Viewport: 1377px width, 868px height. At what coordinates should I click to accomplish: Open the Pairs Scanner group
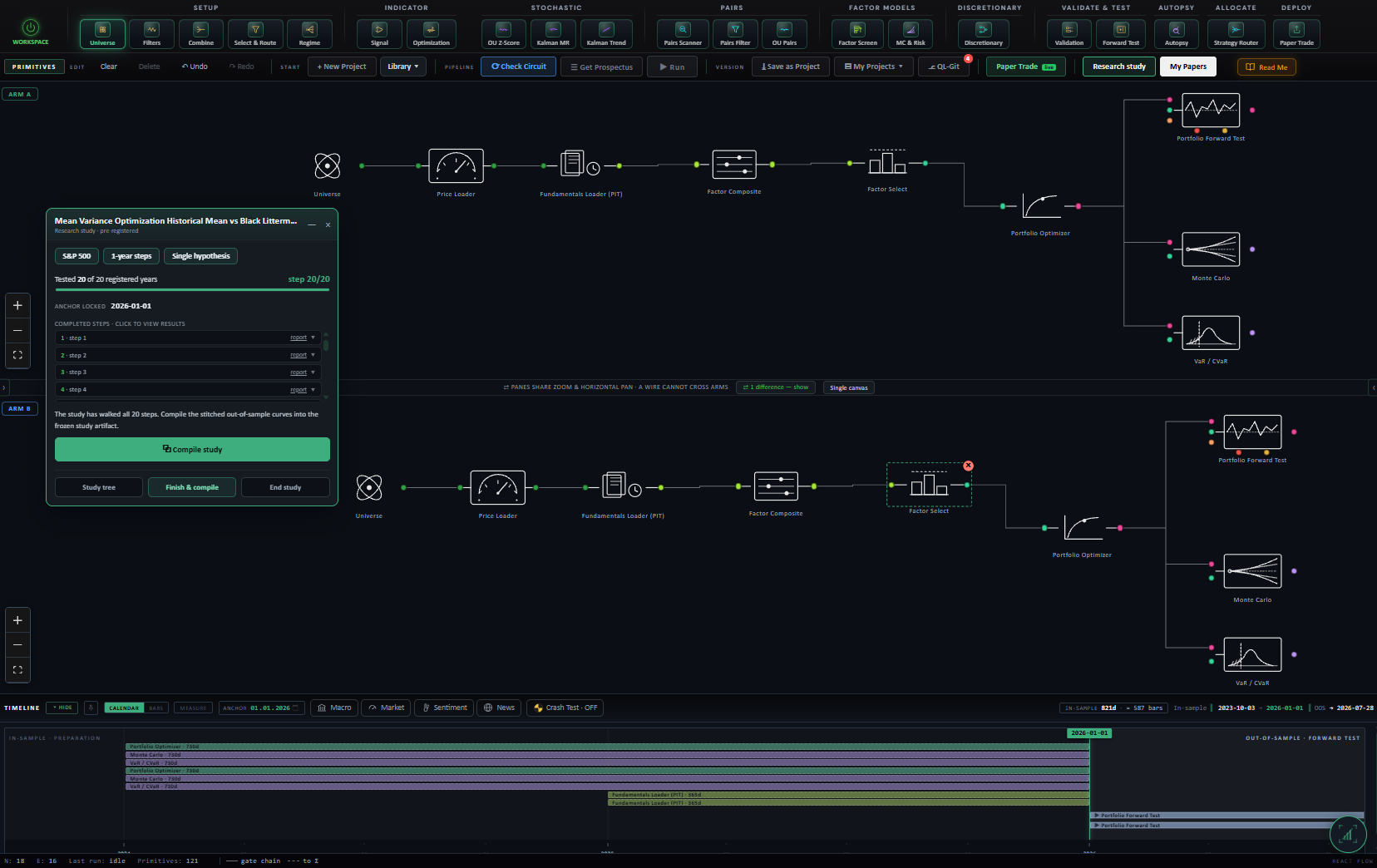coord(683,34)
